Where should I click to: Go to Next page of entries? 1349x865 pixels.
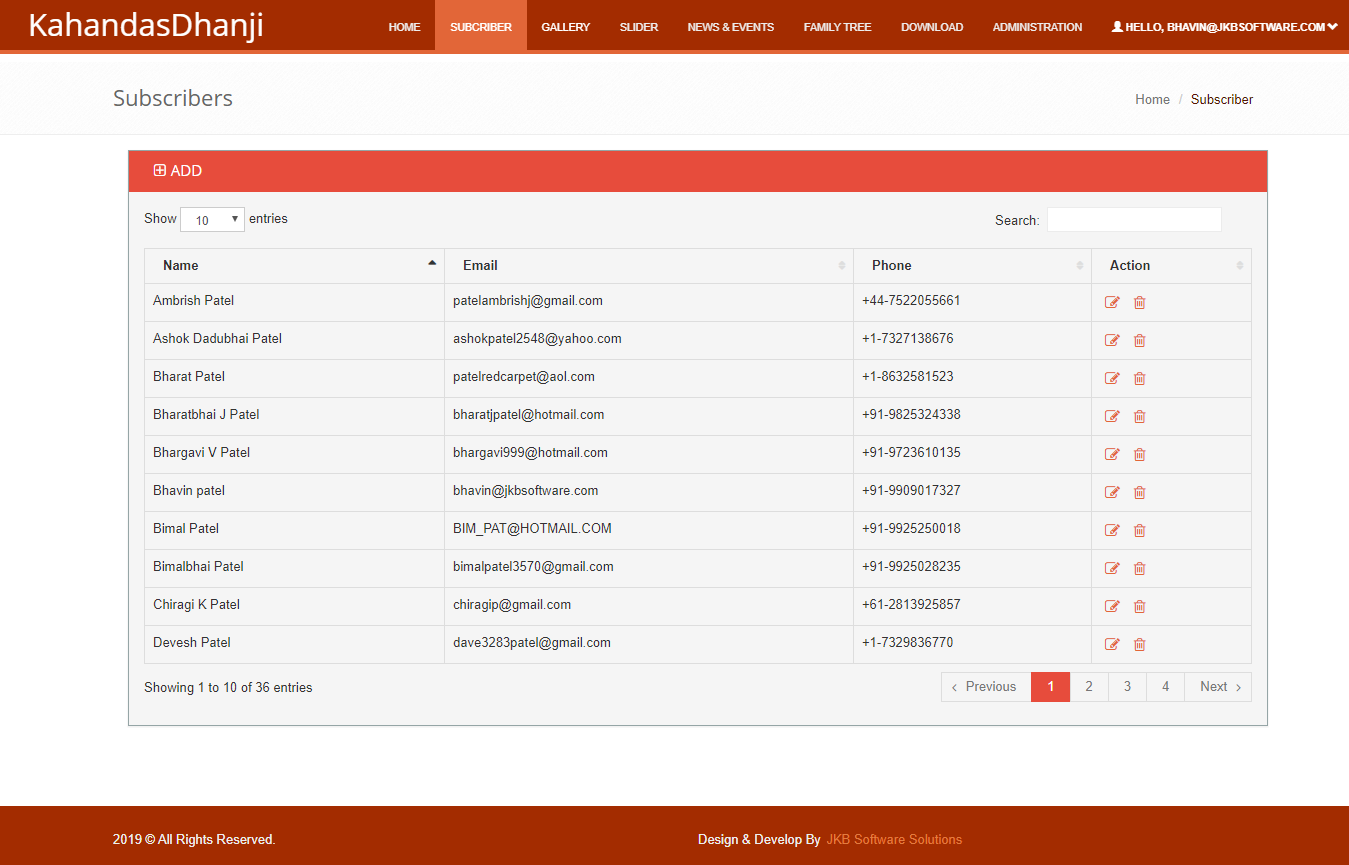1218,687
